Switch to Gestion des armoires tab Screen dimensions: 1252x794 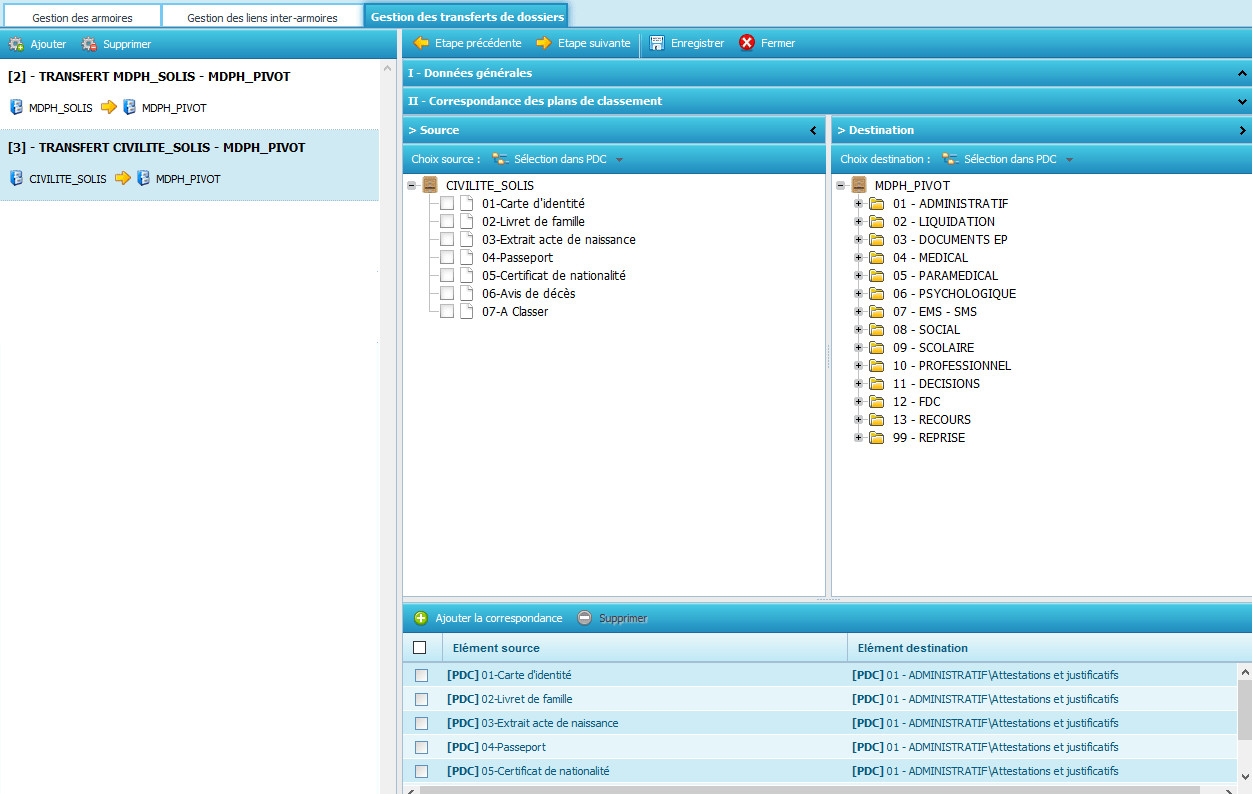[x=82, y=18]
